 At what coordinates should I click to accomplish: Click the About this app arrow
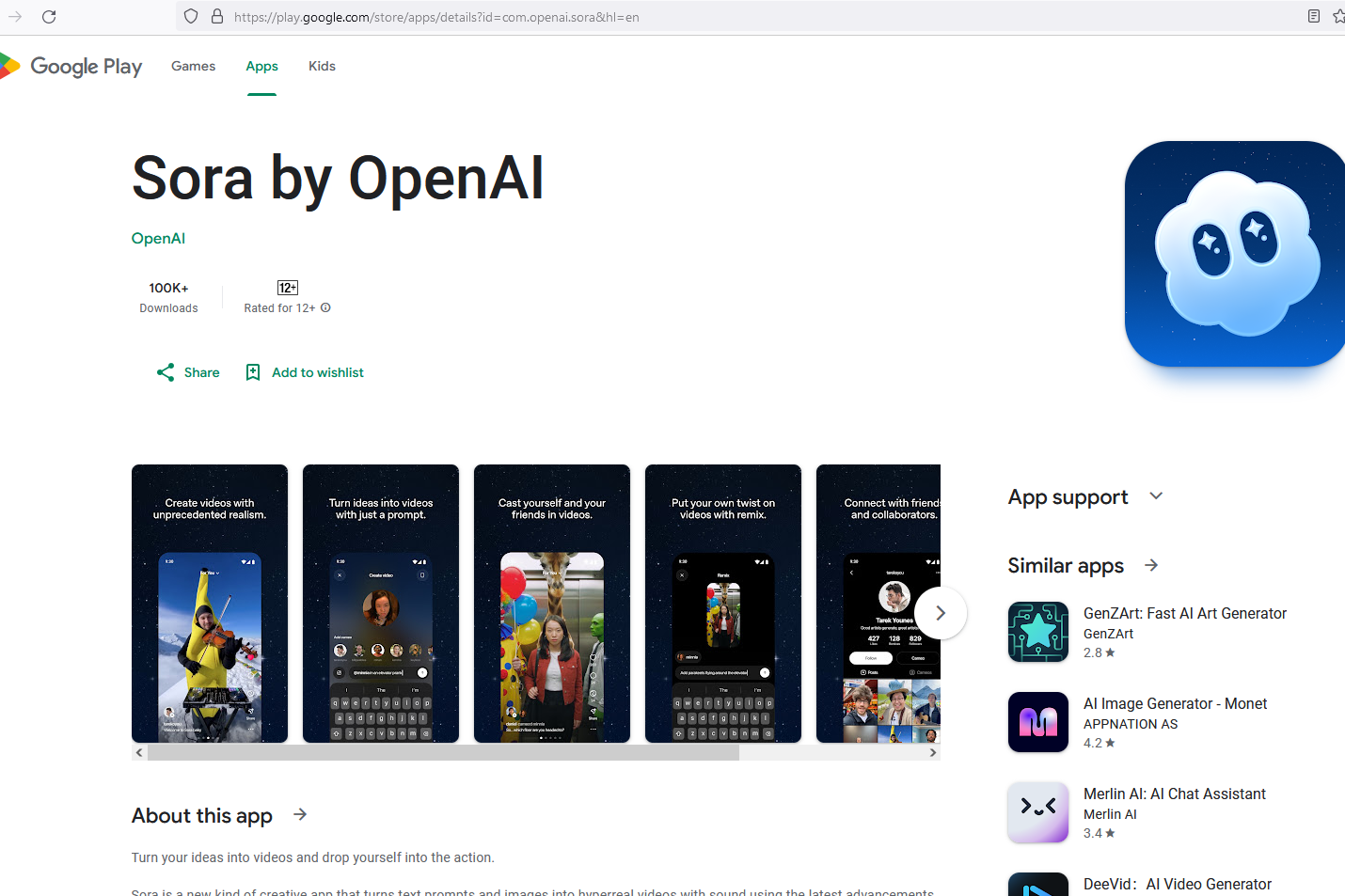[299, 814]
